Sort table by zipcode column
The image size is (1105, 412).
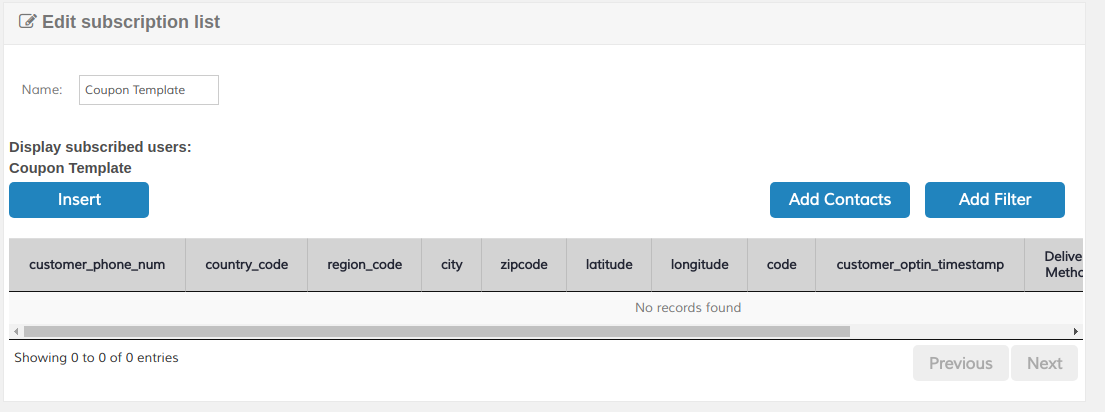(x=523, y=265)
